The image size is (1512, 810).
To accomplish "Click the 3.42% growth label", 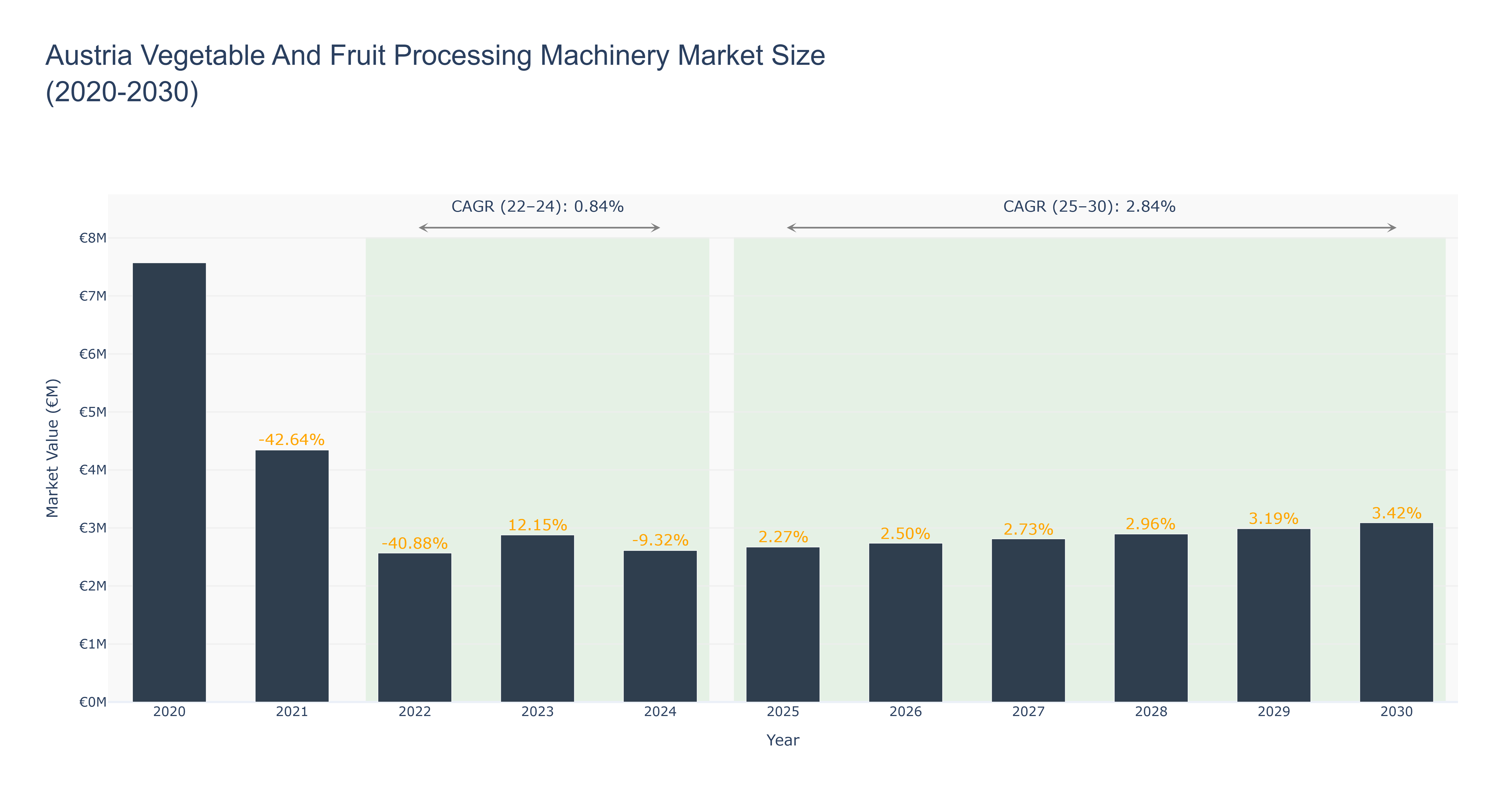I will [x=1396, y=513].
